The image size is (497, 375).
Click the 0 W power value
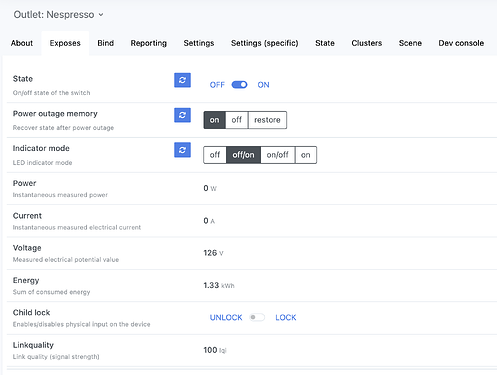[x=210, y=188]
